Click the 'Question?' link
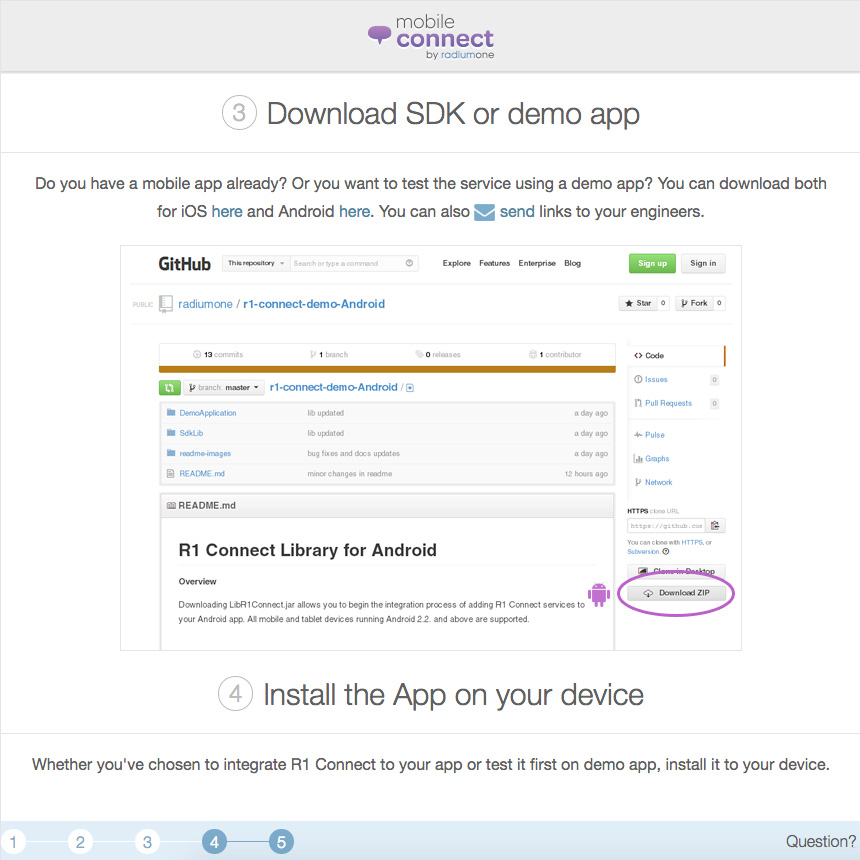Viewport: 860px width, 860px height. pos(821,841)
